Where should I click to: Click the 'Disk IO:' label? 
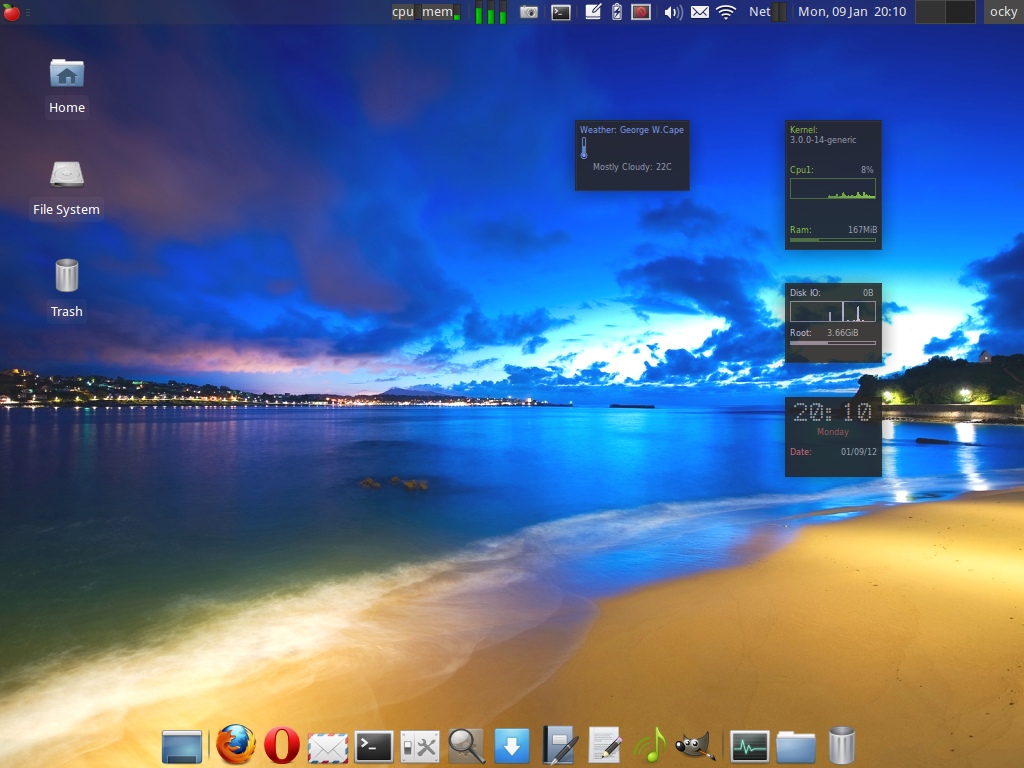[805, 293]
